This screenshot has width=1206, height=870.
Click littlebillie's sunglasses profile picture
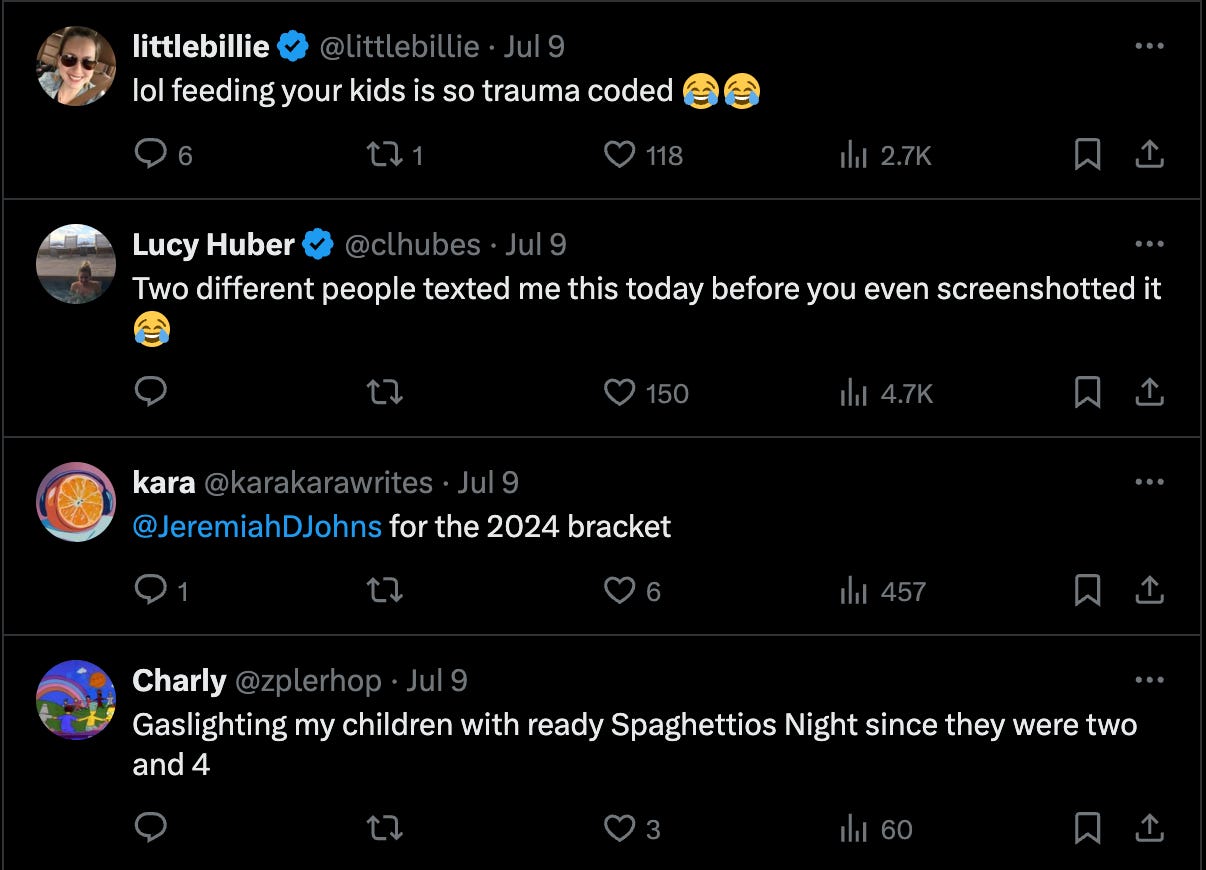pyautogui.click(x=76, y=66)
